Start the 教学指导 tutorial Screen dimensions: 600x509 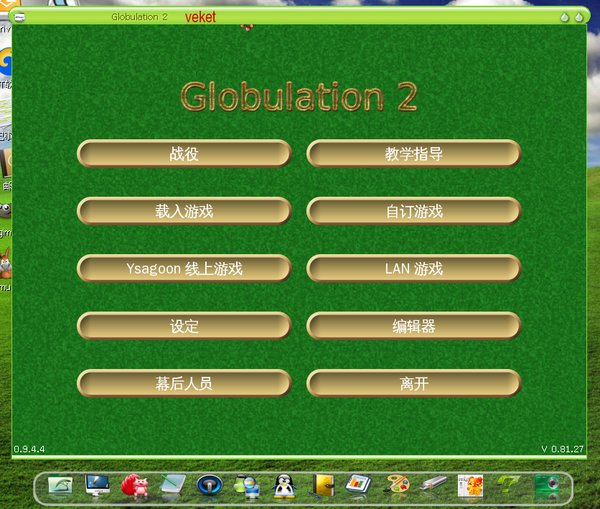pos(414,153)
